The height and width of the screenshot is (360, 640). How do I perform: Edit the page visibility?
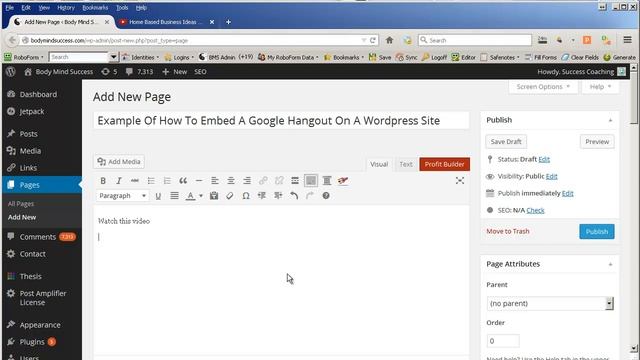point(551,176)
